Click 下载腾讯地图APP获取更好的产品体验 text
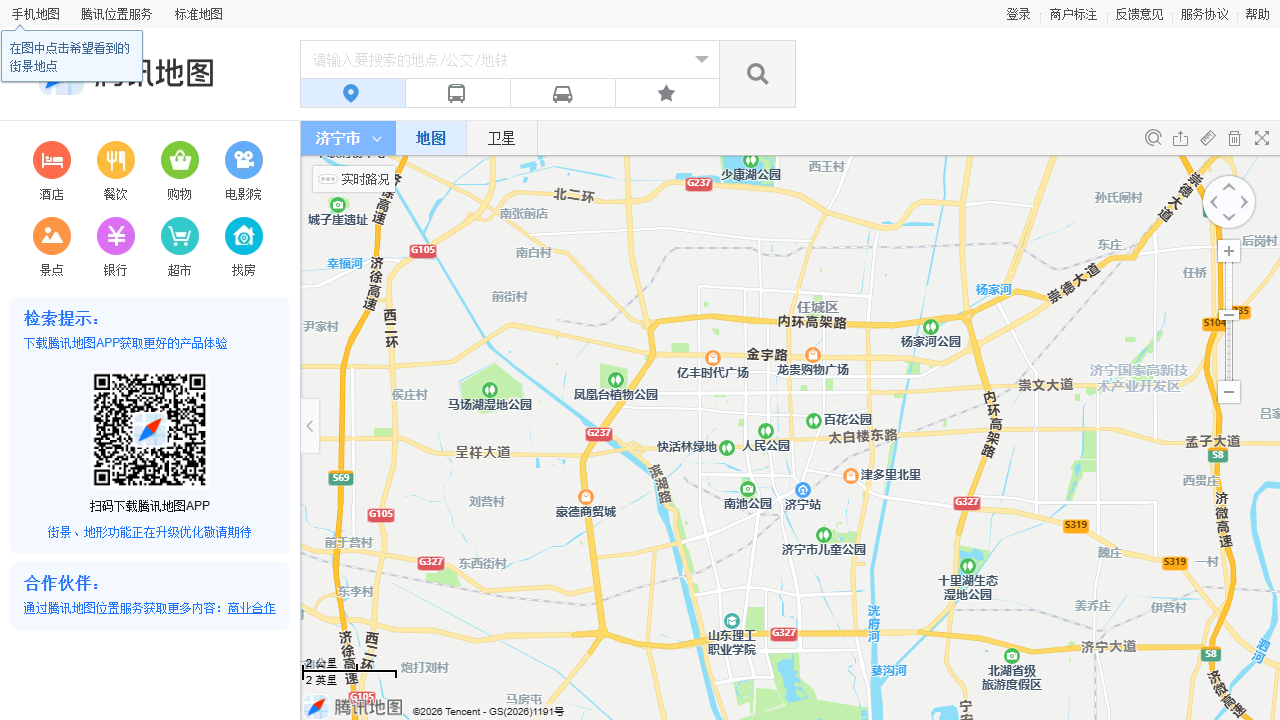Screen dimensions: 1280x720 [125, 343]
